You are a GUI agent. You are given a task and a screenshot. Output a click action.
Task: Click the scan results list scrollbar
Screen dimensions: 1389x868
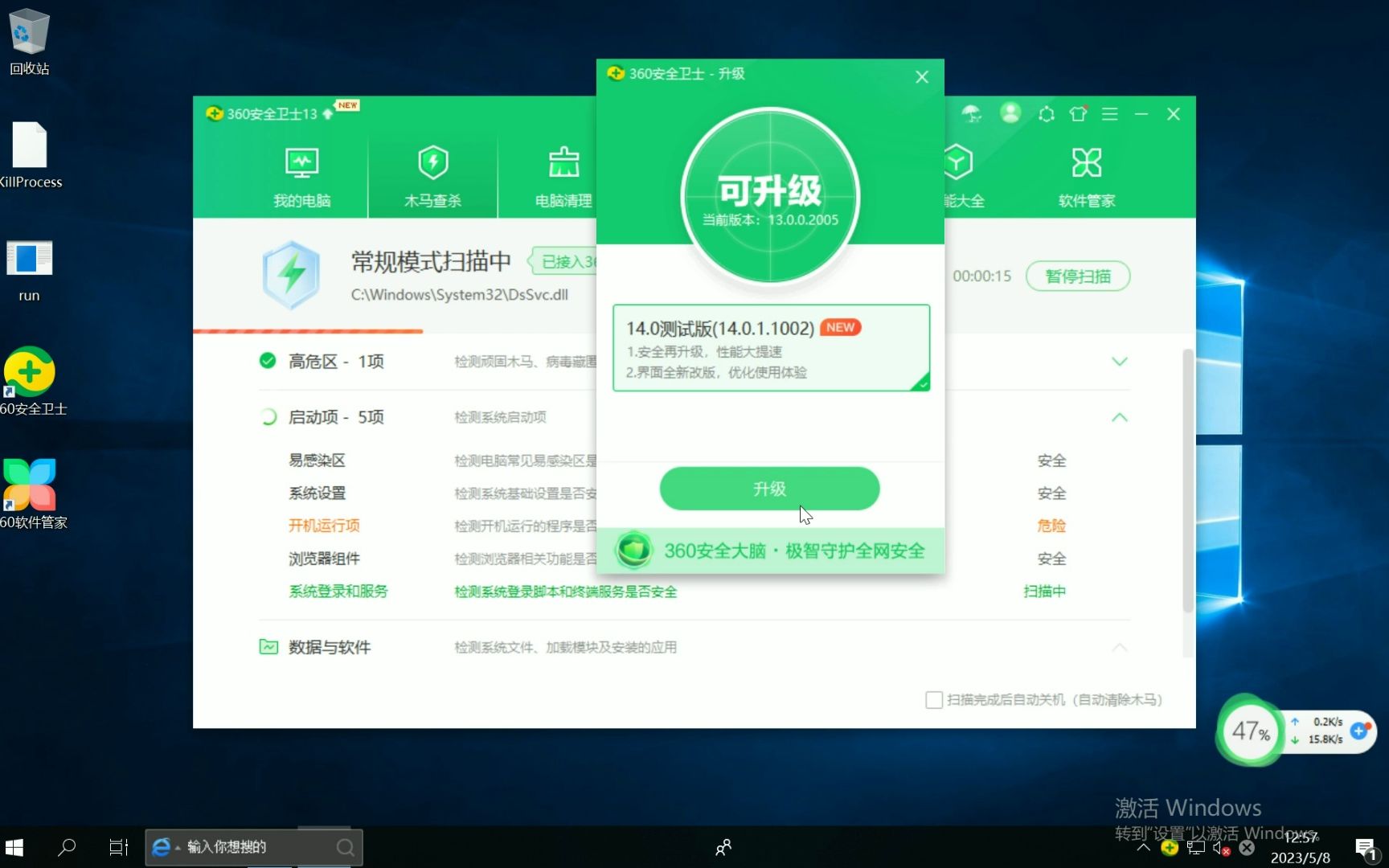(1188, 481)
